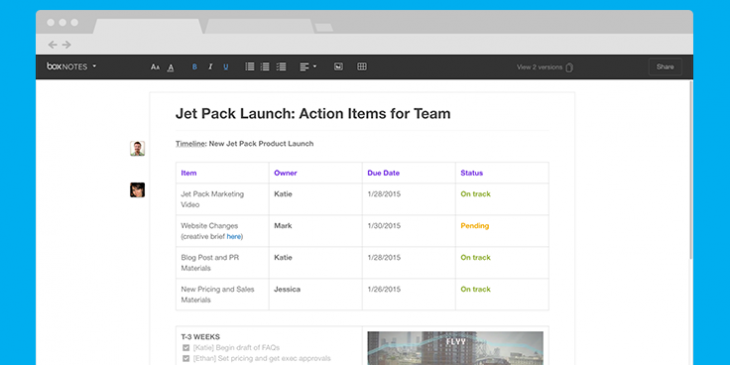Open the text alignment dropdown
The width and height of the screenshot is (730, 365).
[x=308, y=67]
